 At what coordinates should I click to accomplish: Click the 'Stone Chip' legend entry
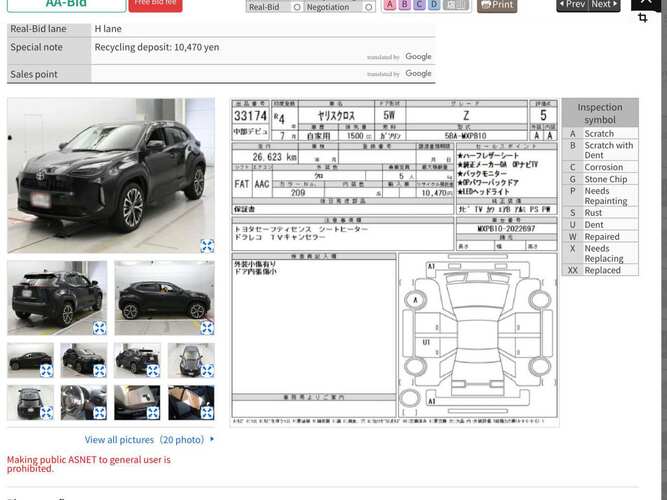pyautogui.click(x=605, y=179)
